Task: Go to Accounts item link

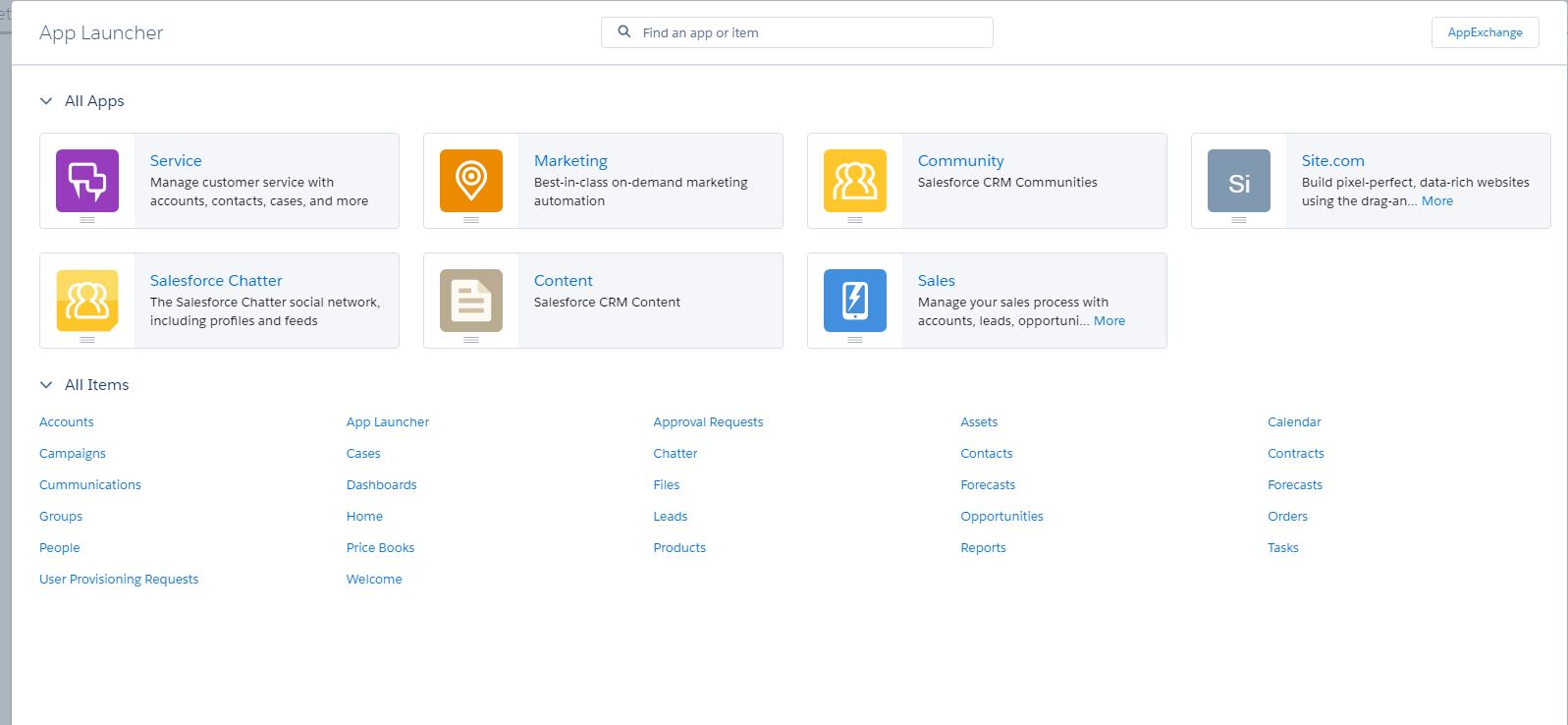Action: (67, 422)
